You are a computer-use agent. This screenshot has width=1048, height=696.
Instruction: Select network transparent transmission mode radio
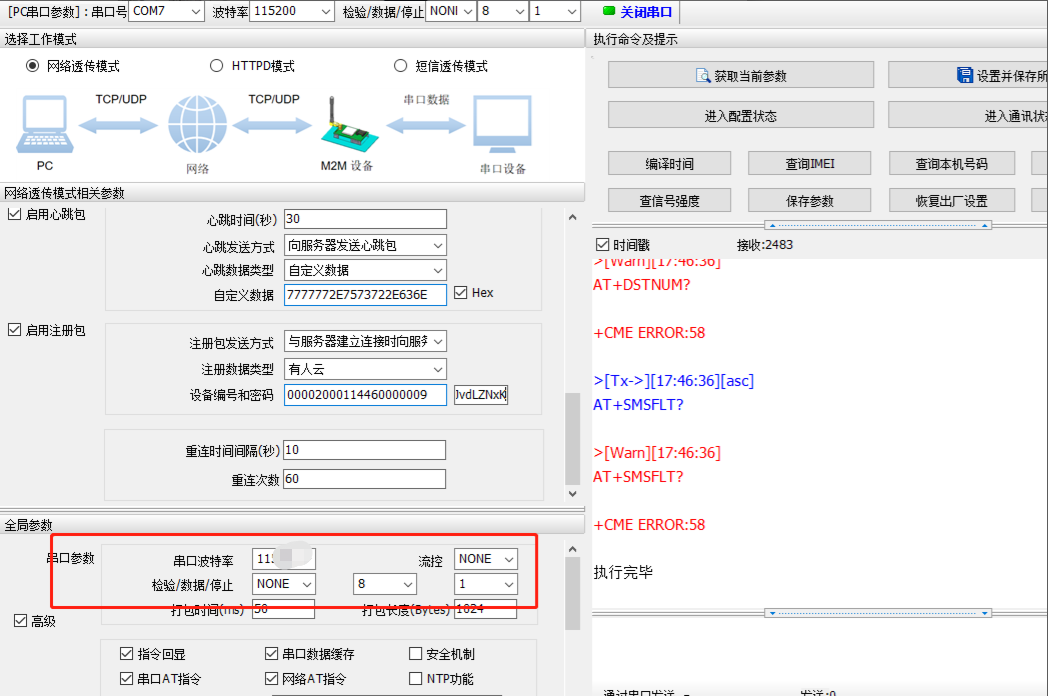[32, 66]
